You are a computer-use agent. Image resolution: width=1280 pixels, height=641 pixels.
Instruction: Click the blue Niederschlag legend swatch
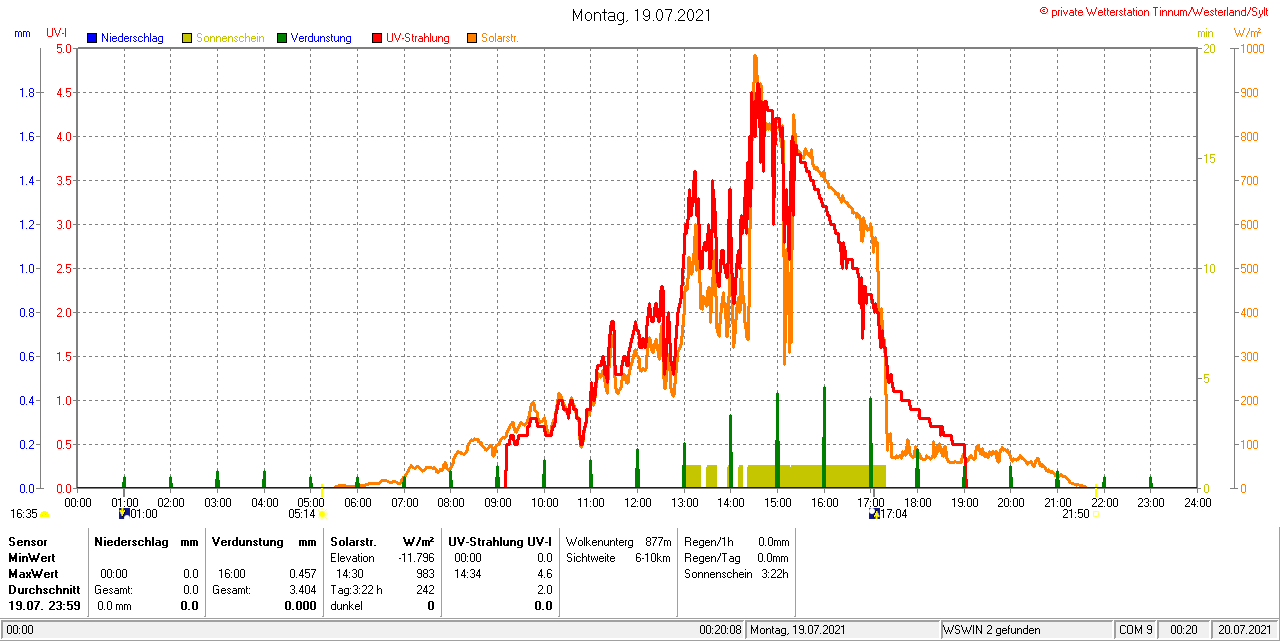92,38
